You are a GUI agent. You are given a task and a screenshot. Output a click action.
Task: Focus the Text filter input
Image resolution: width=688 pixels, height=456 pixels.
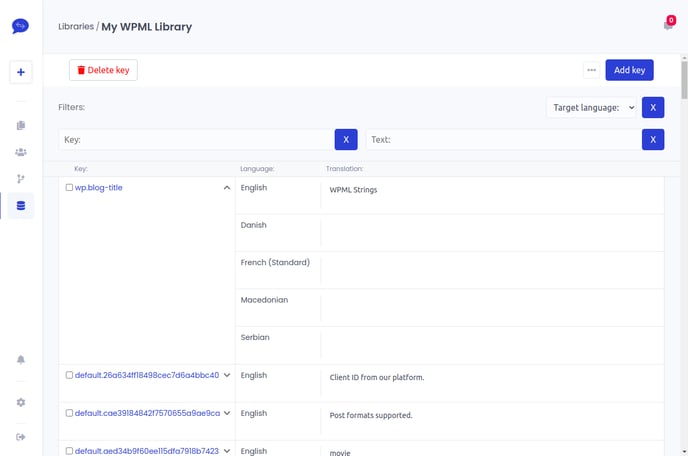[503, 140]
